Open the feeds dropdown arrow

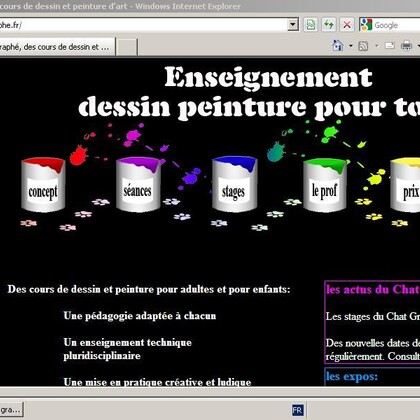[x=377, y=46]
